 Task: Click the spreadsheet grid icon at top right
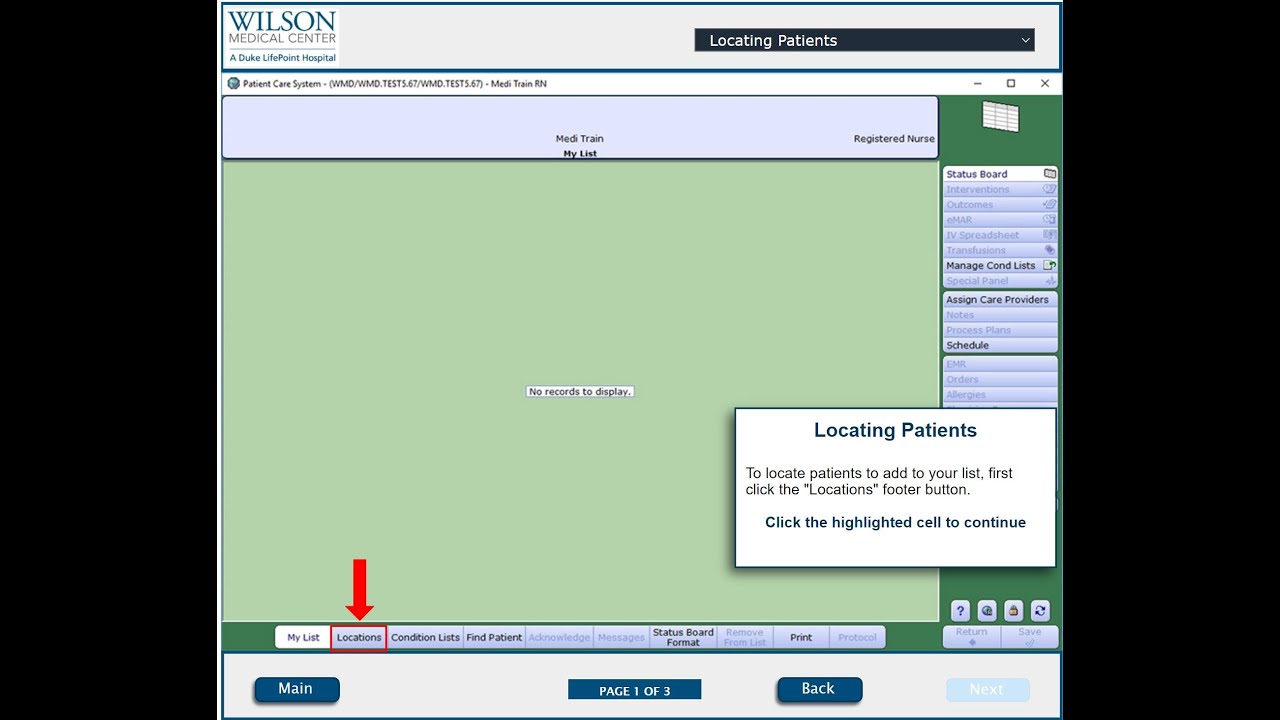coord(1000,116)
